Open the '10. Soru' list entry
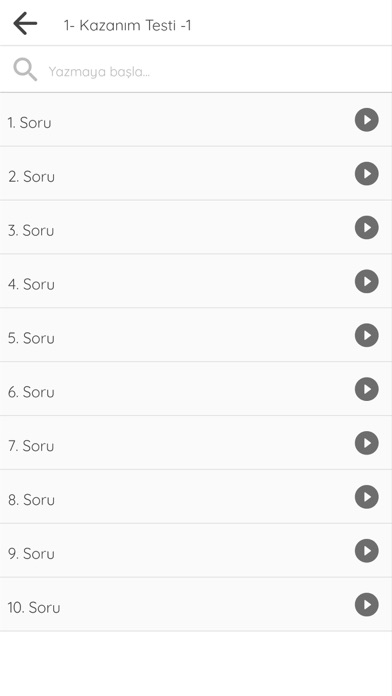This screenshot has width=392, height=696. [196, 605]
